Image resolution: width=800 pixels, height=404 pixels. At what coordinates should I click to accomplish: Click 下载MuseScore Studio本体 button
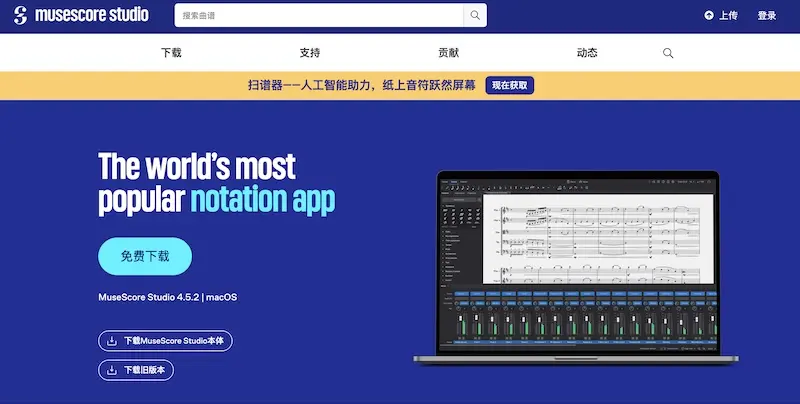(x=165, y=341)
